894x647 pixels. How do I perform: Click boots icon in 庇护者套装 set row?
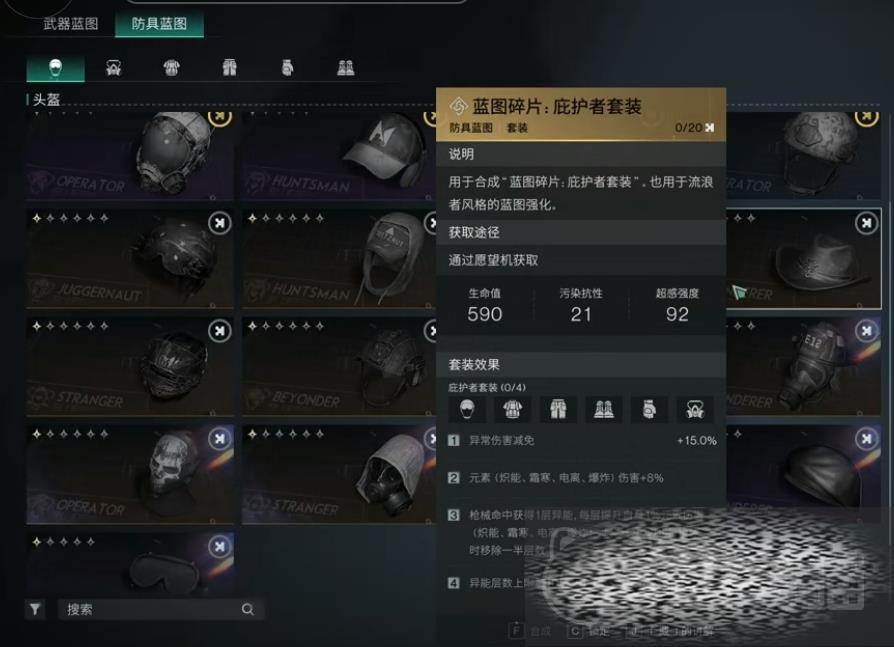pyautogui.click(x=603, y=409)
